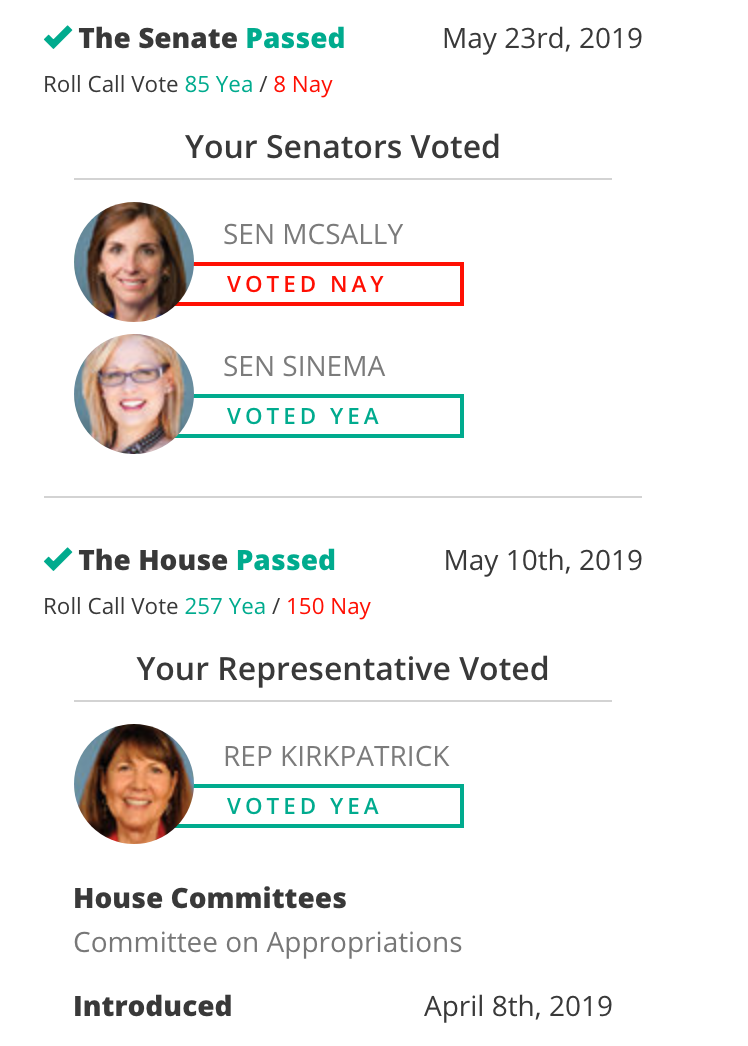Open Rep Kirkpatrick's profile photo
This screenshot has width=748, height=1046.
coord(133,784)
